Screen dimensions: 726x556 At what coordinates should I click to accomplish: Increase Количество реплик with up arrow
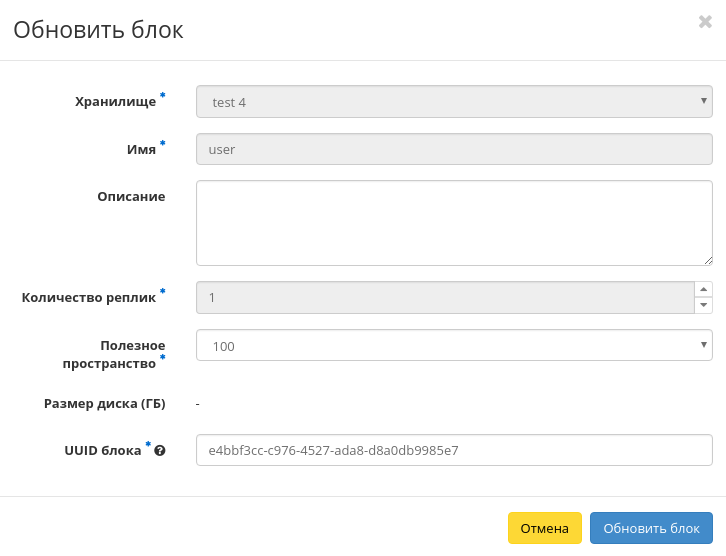[x=704, y=290]
